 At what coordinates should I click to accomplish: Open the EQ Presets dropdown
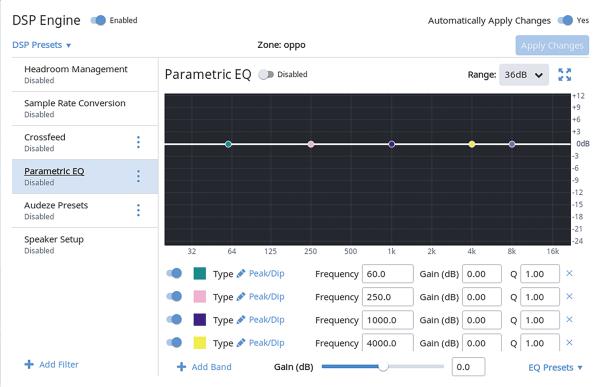(x=555, y=367)
